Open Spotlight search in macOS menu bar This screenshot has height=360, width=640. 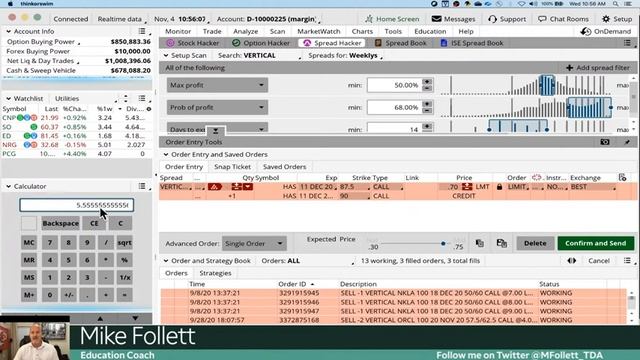click(616, 4)
